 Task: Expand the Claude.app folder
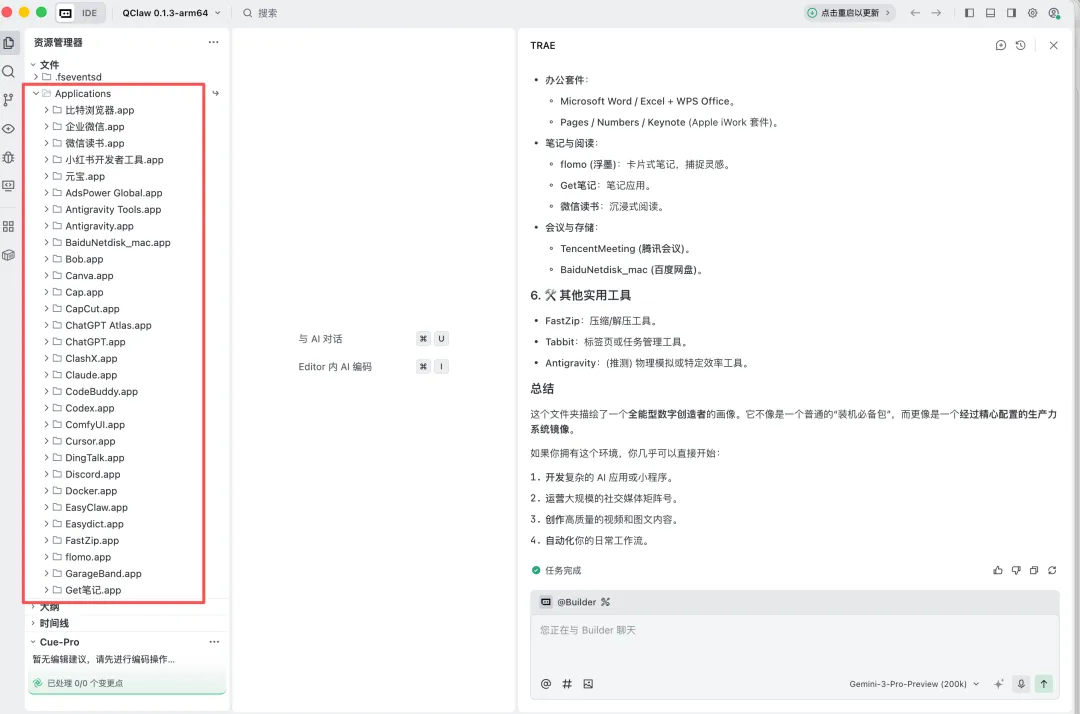pyautogui.click(x=46, y=375)
